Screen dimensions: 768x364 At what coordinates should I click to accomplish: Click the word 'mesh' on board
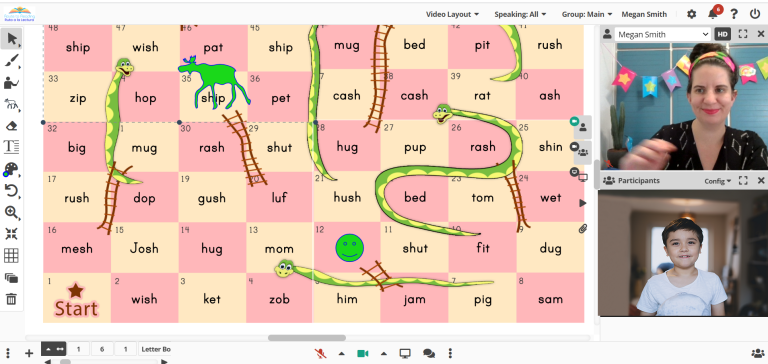[x=77, y=249]
